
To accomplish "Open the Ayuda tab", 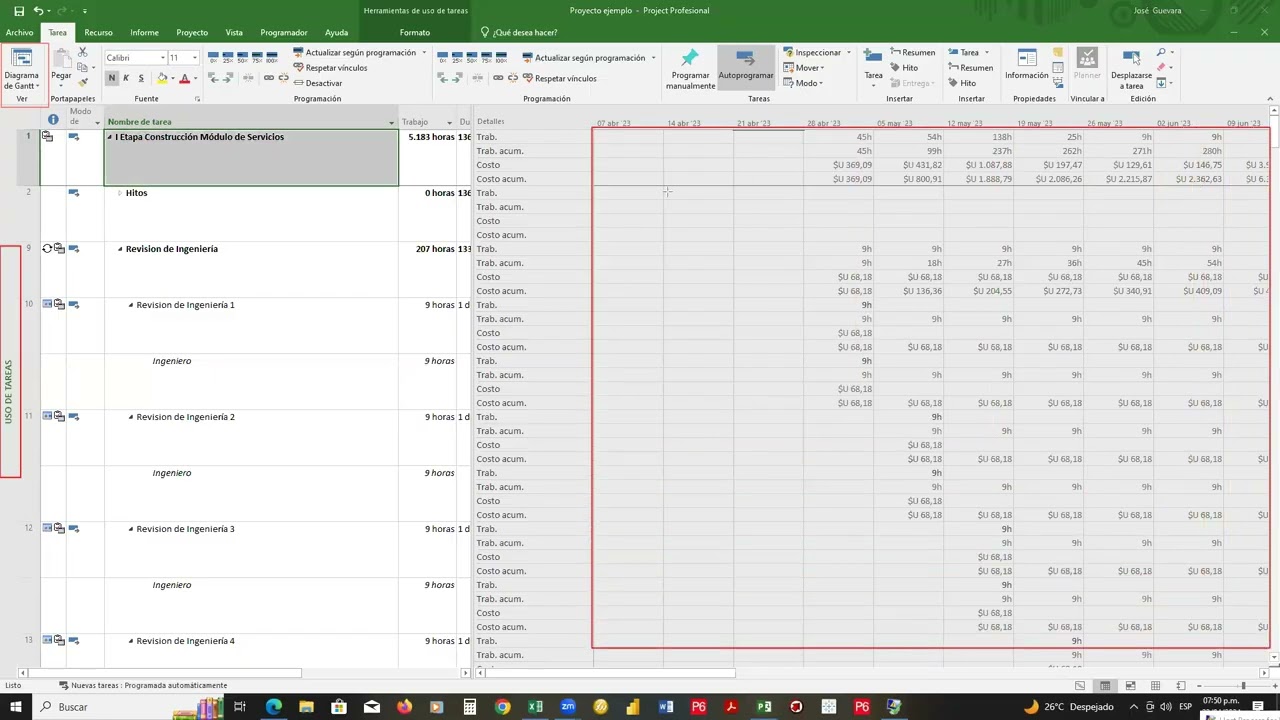I will [x=336, y=32].
